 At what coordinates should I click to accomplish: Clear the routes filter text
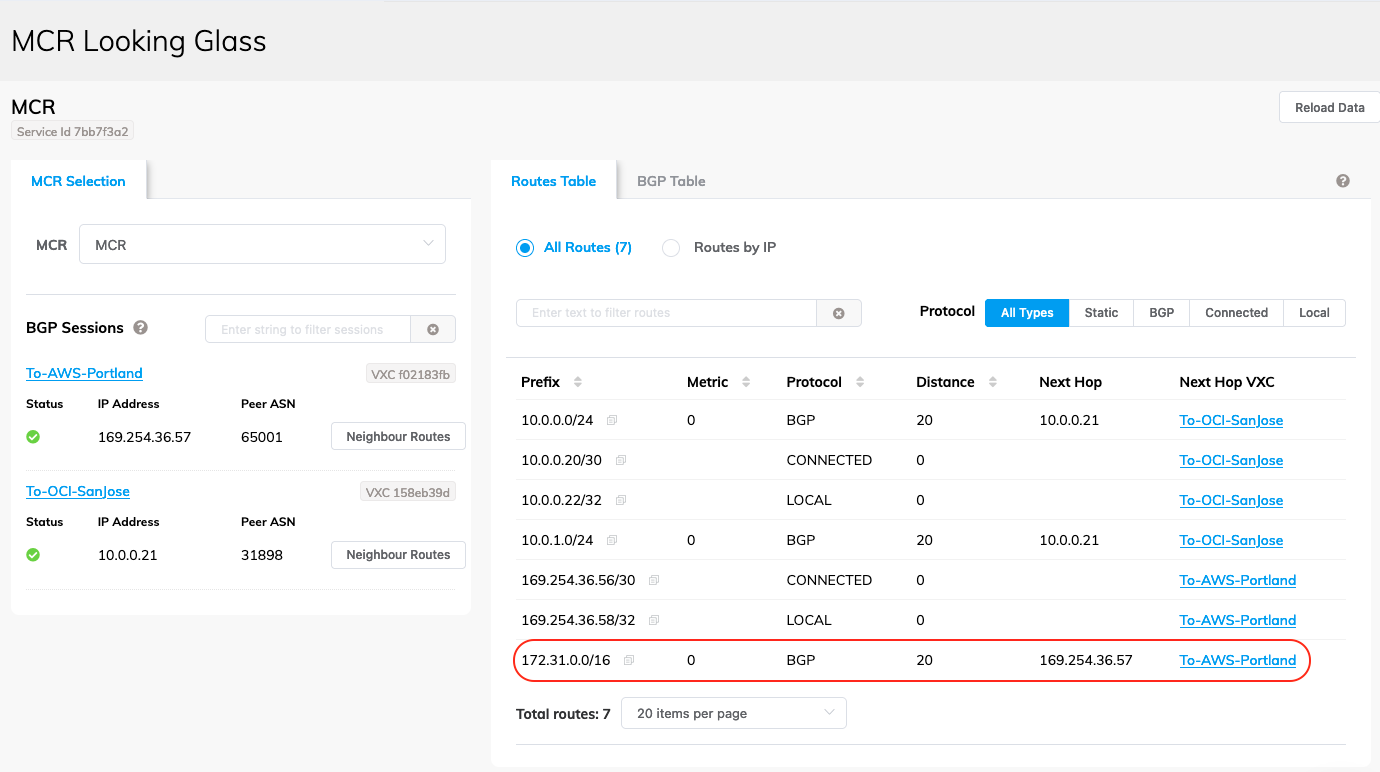[839, 313]
